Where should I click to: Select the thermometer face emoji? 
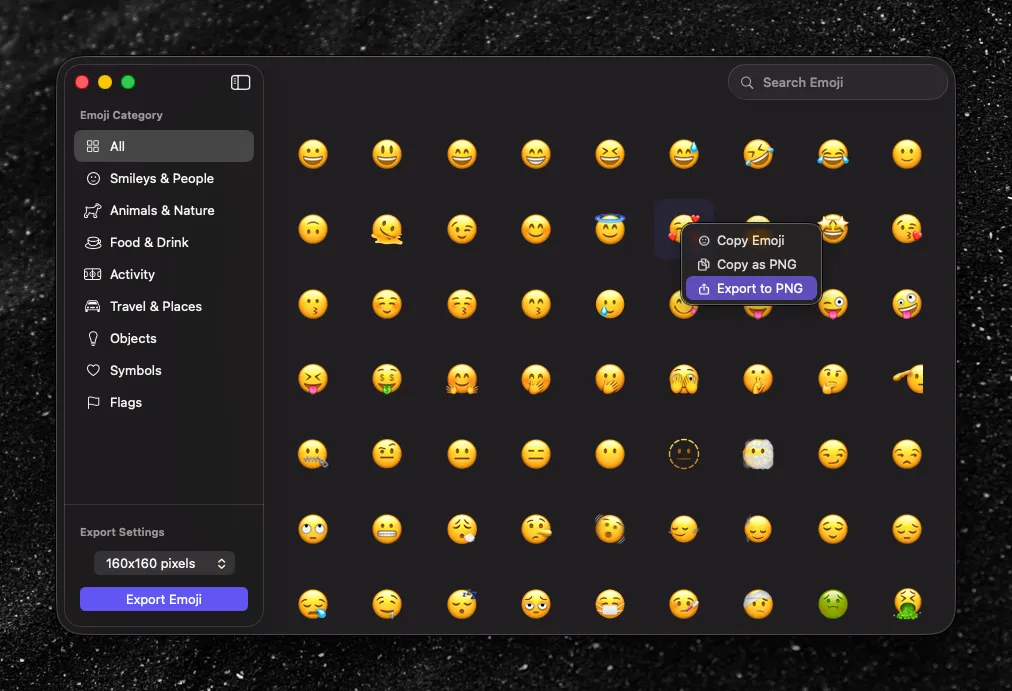click(x=684, y=604)
